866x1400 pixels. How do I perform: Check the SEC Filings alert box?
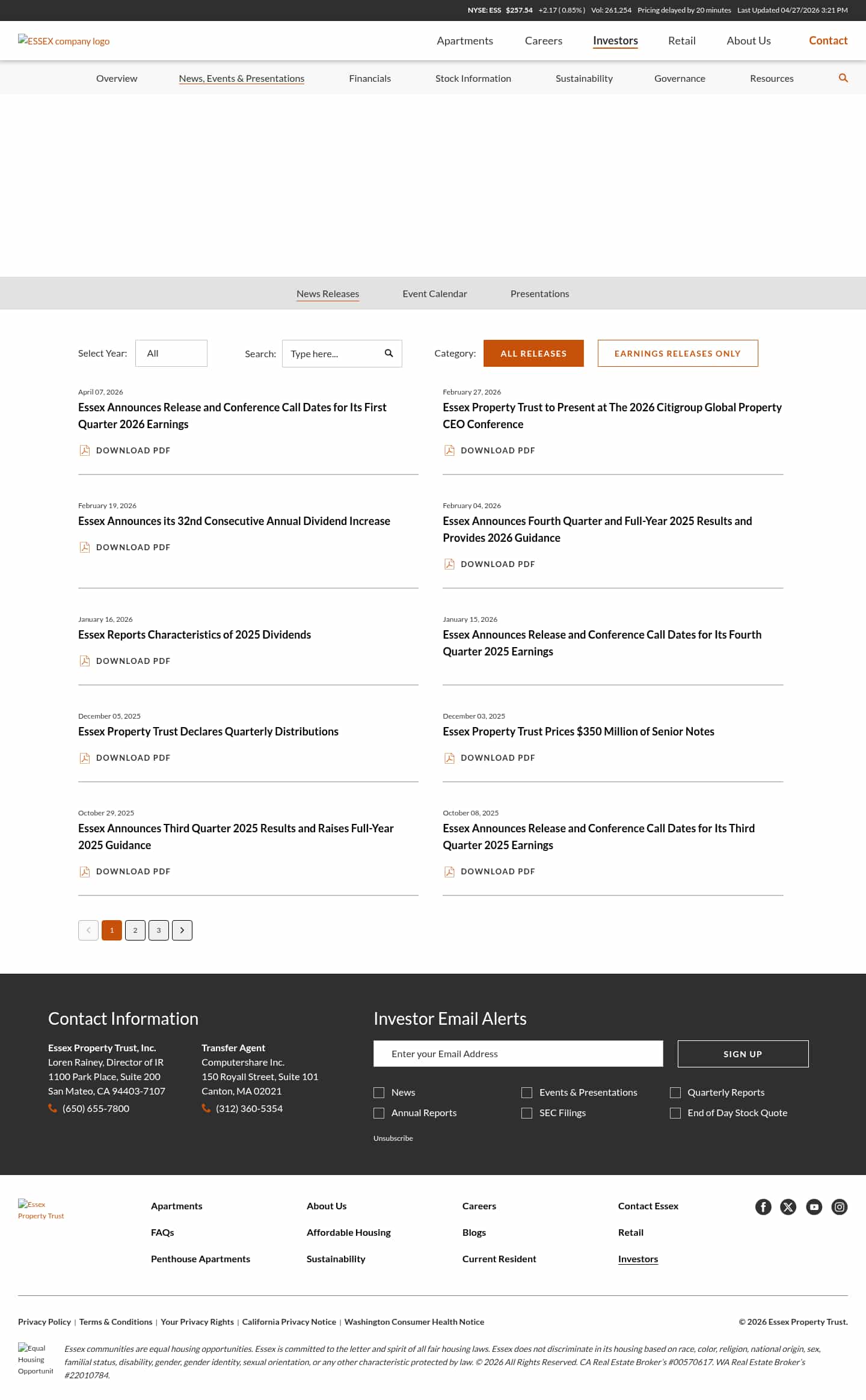pyautogui.click(x=527, y=1113)
